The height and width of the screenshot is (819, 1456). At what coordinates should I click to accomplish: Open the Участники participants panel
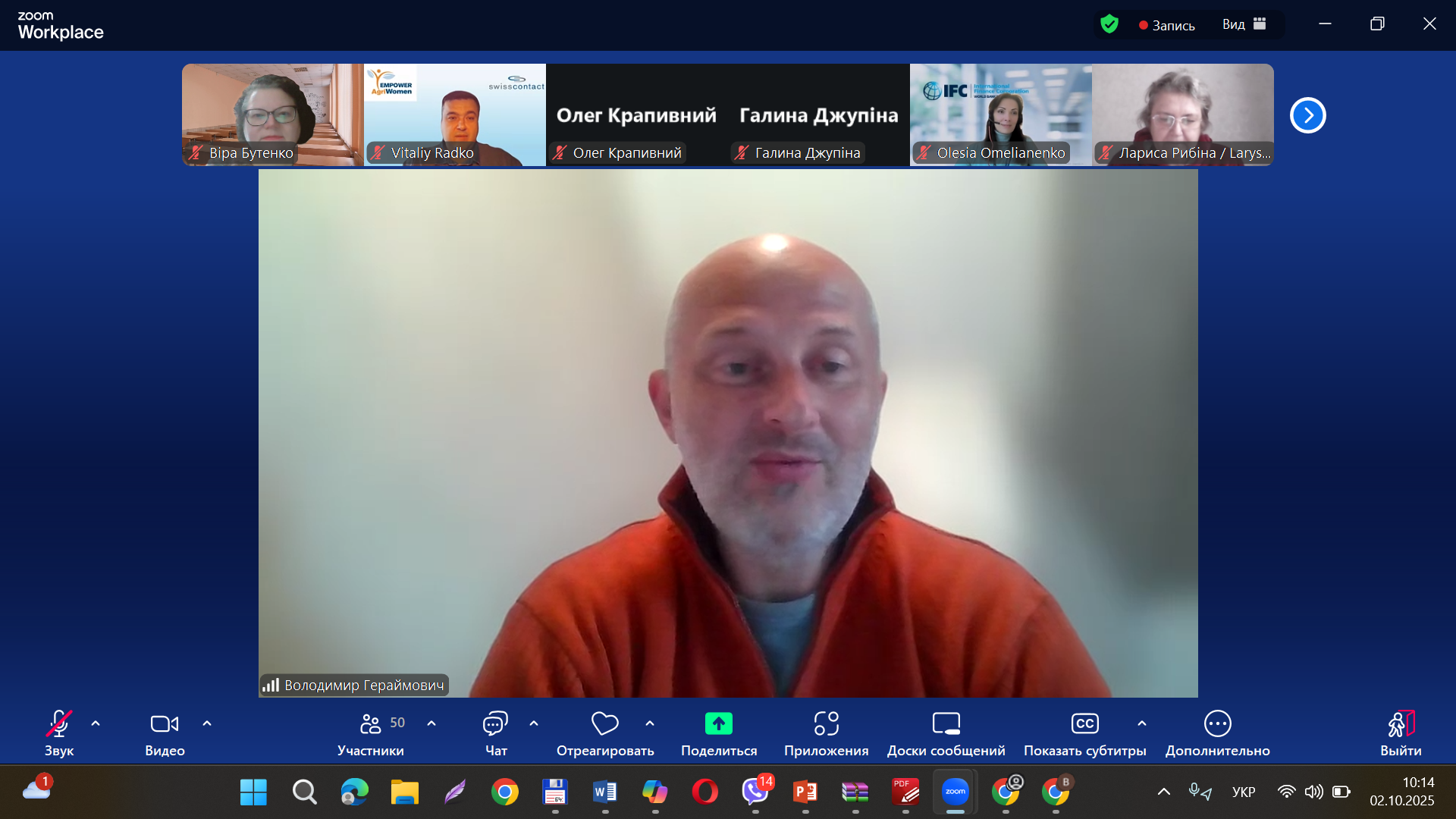coord(371,724)
